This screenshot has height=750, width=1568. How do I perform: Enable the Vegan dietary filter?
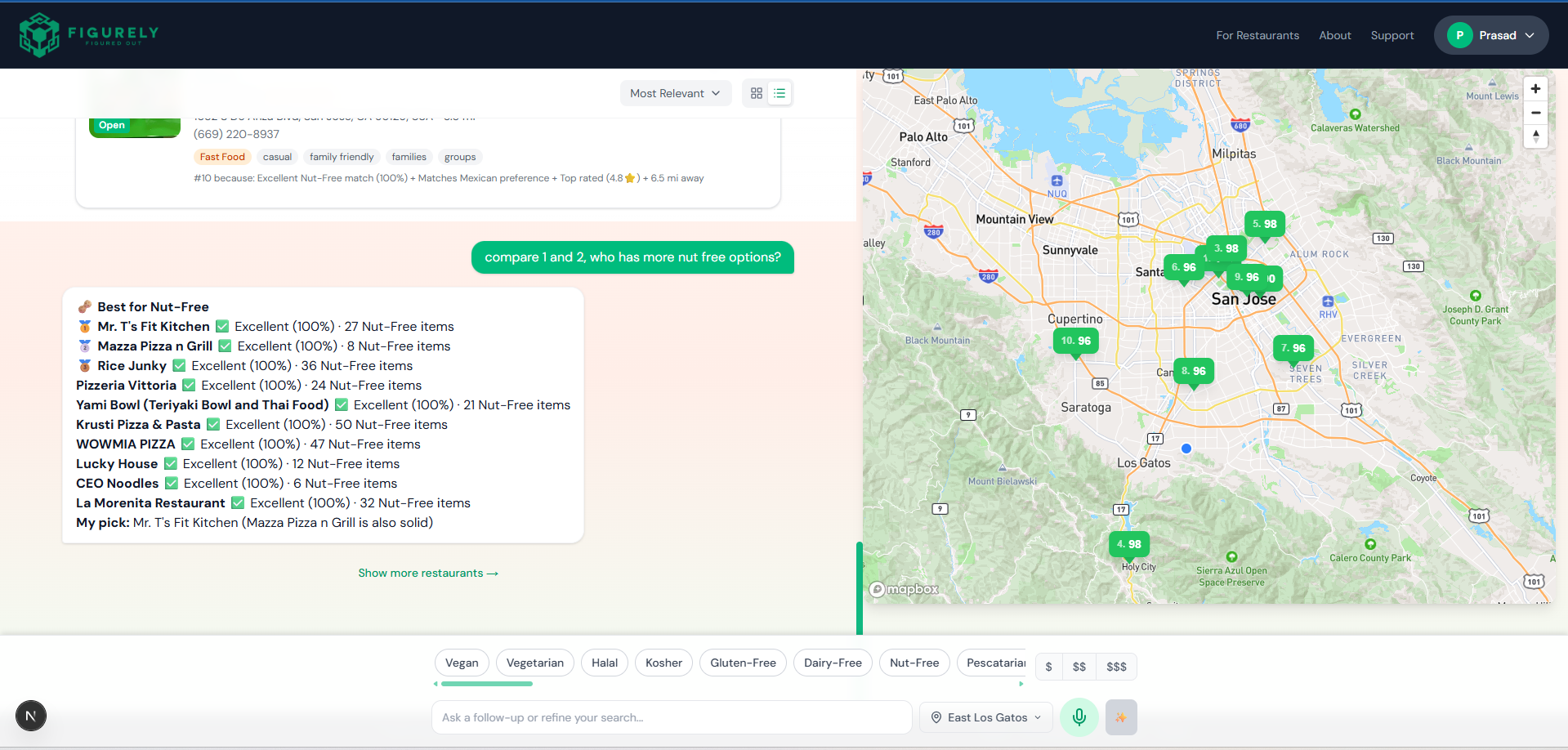tap(462, 663)
